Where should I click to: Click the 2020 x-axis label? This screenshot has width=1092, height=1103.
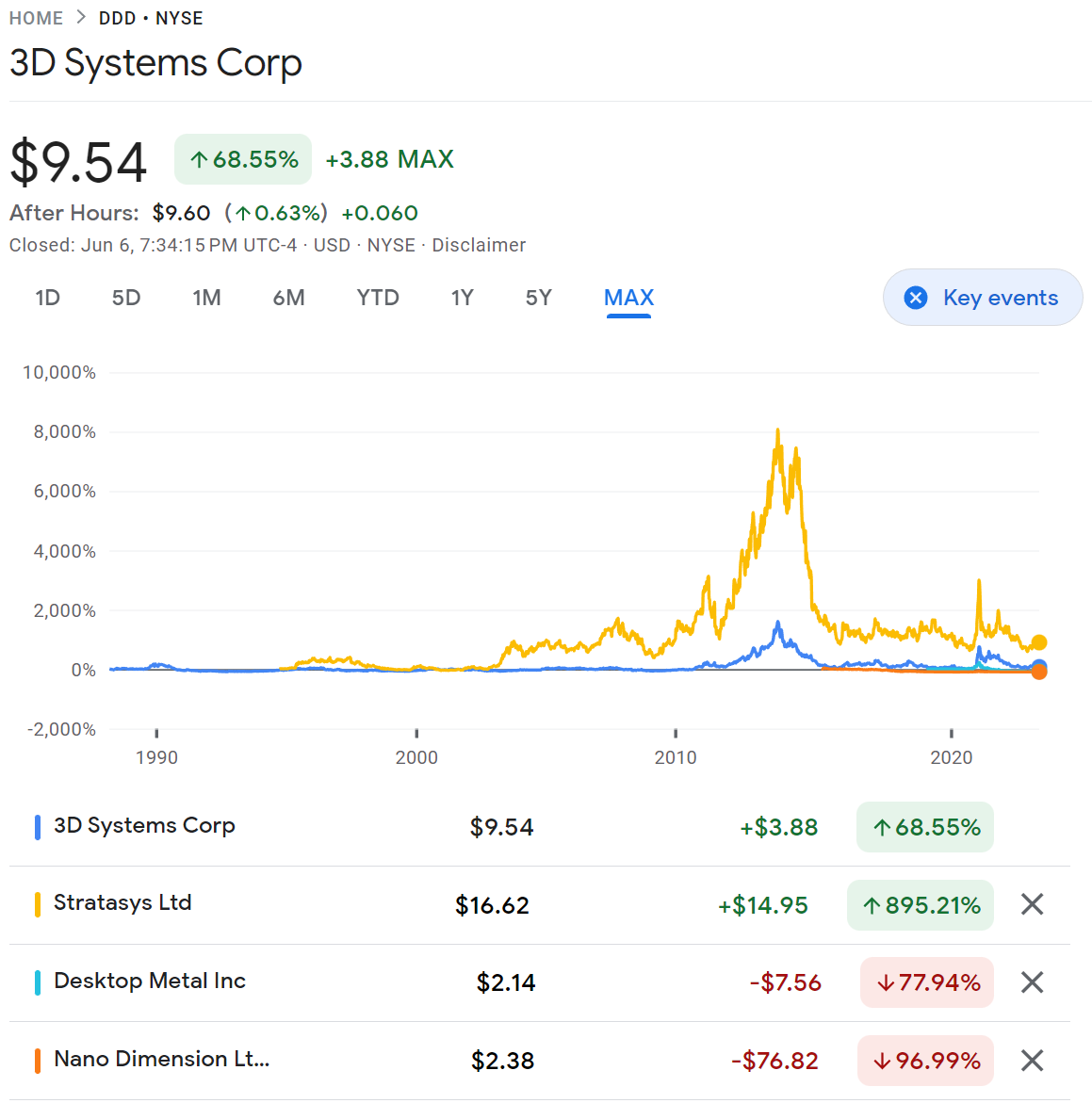(x=951, y=757)
